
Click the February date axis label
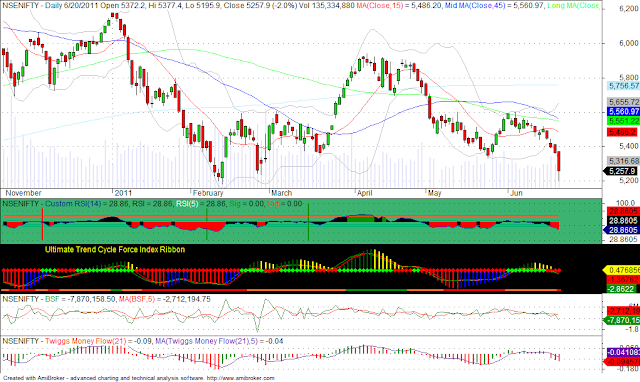point(208,193)
